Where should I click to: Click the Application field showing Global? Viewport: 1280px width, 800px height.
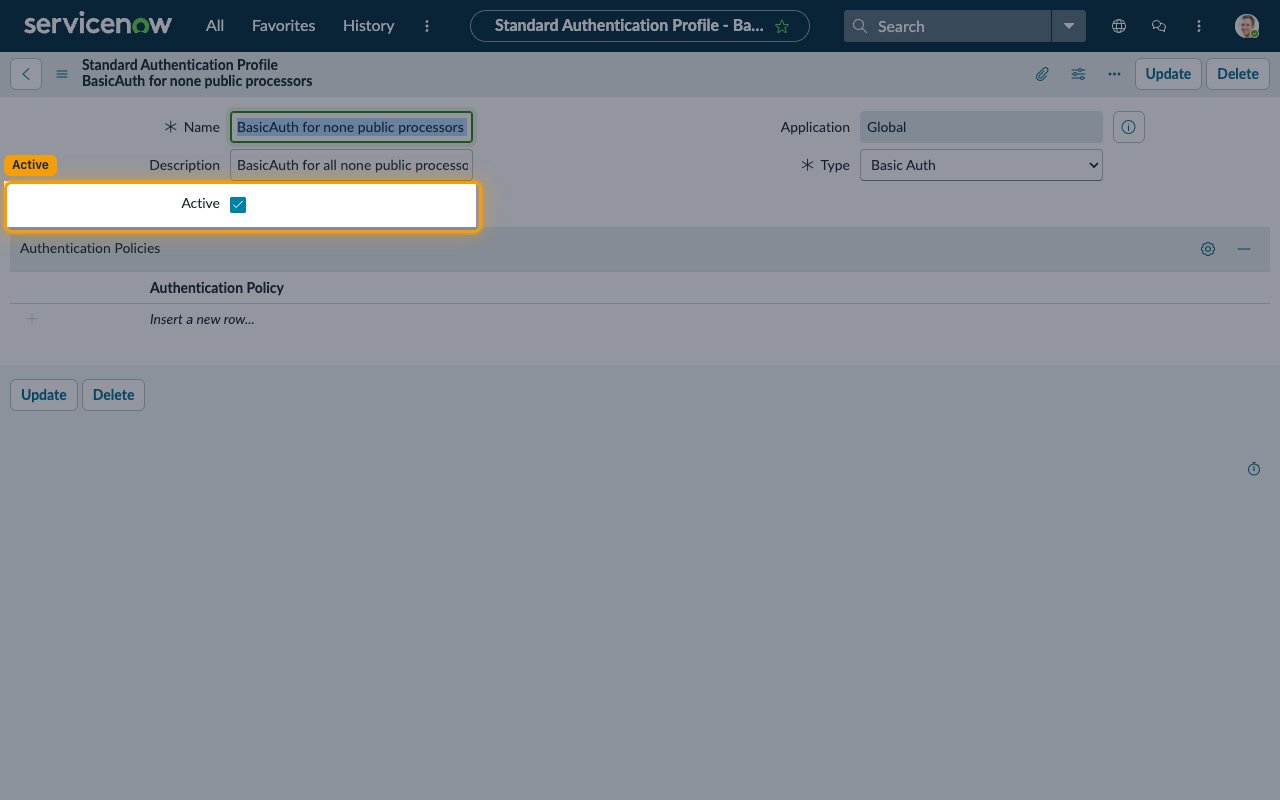click(981, 127)
